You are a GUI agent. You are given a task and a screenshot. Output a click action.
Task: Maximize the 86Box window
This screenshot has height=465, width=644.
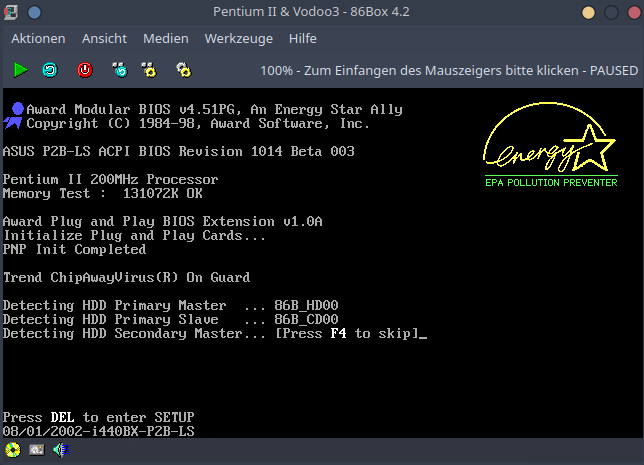611,12
